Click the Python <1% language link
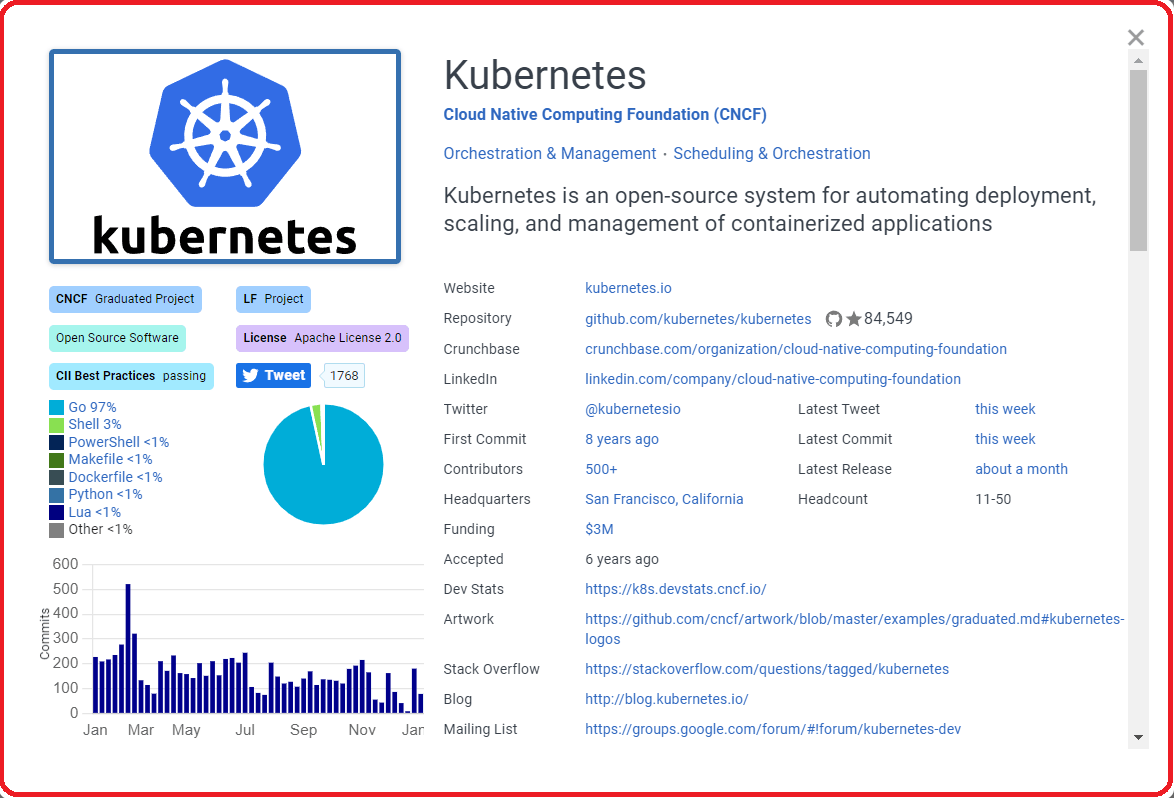Viewport: 1174px width, 798px height. pyautogui.click(x=105, y=495)
